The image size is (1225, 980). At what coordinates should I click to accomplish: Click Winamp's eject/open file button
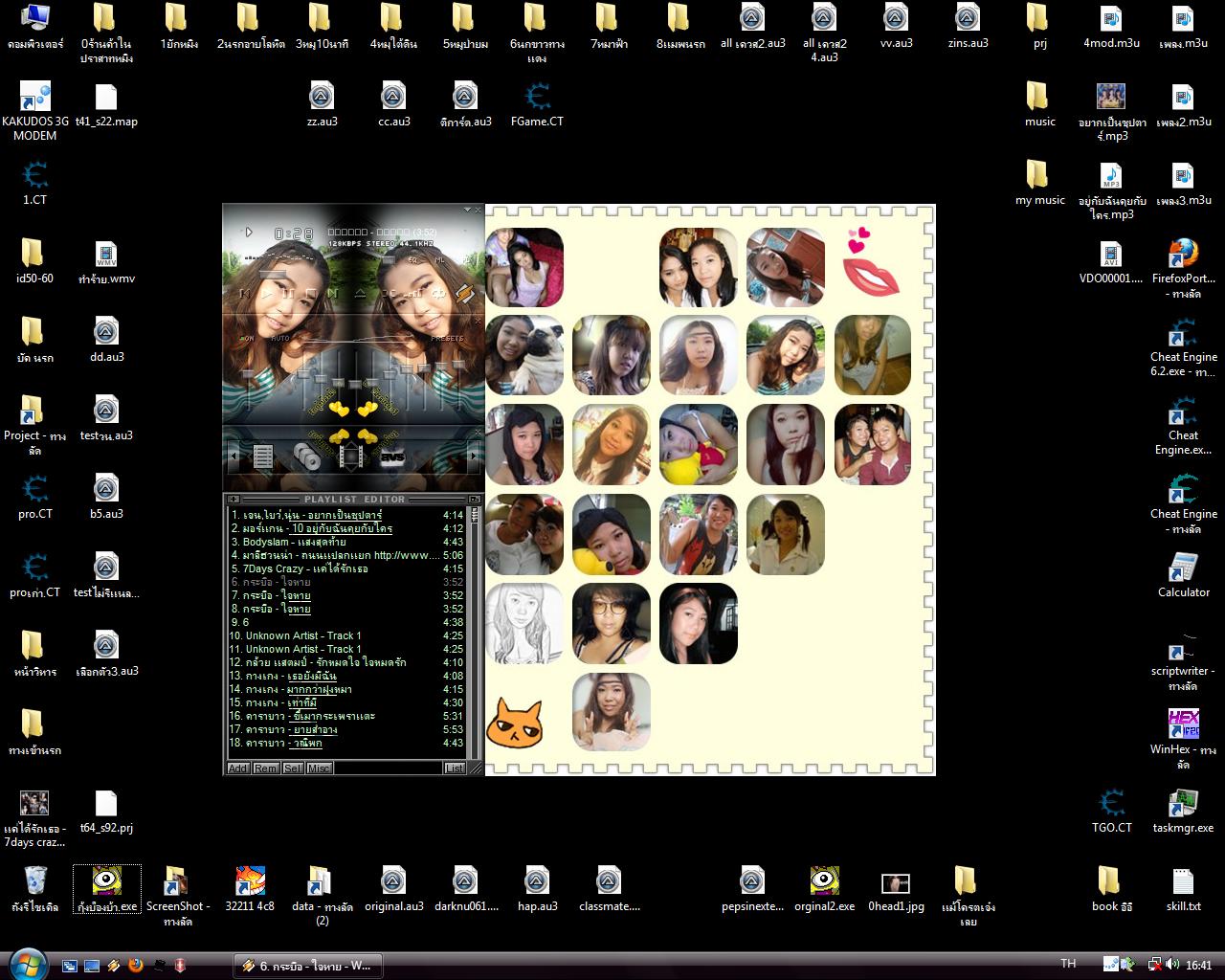click(360, 294)
